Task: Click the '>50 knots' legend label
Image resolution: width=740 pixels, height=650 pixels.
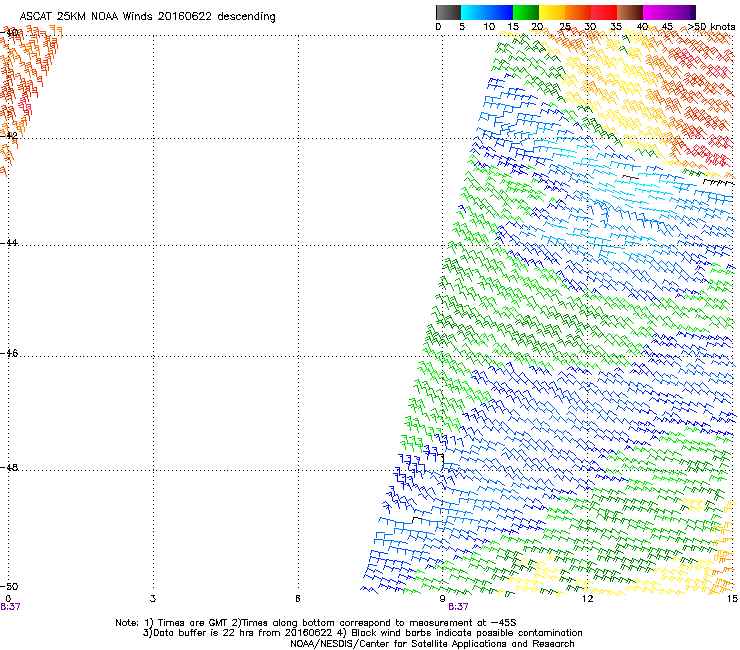Action: pos(712,27)
